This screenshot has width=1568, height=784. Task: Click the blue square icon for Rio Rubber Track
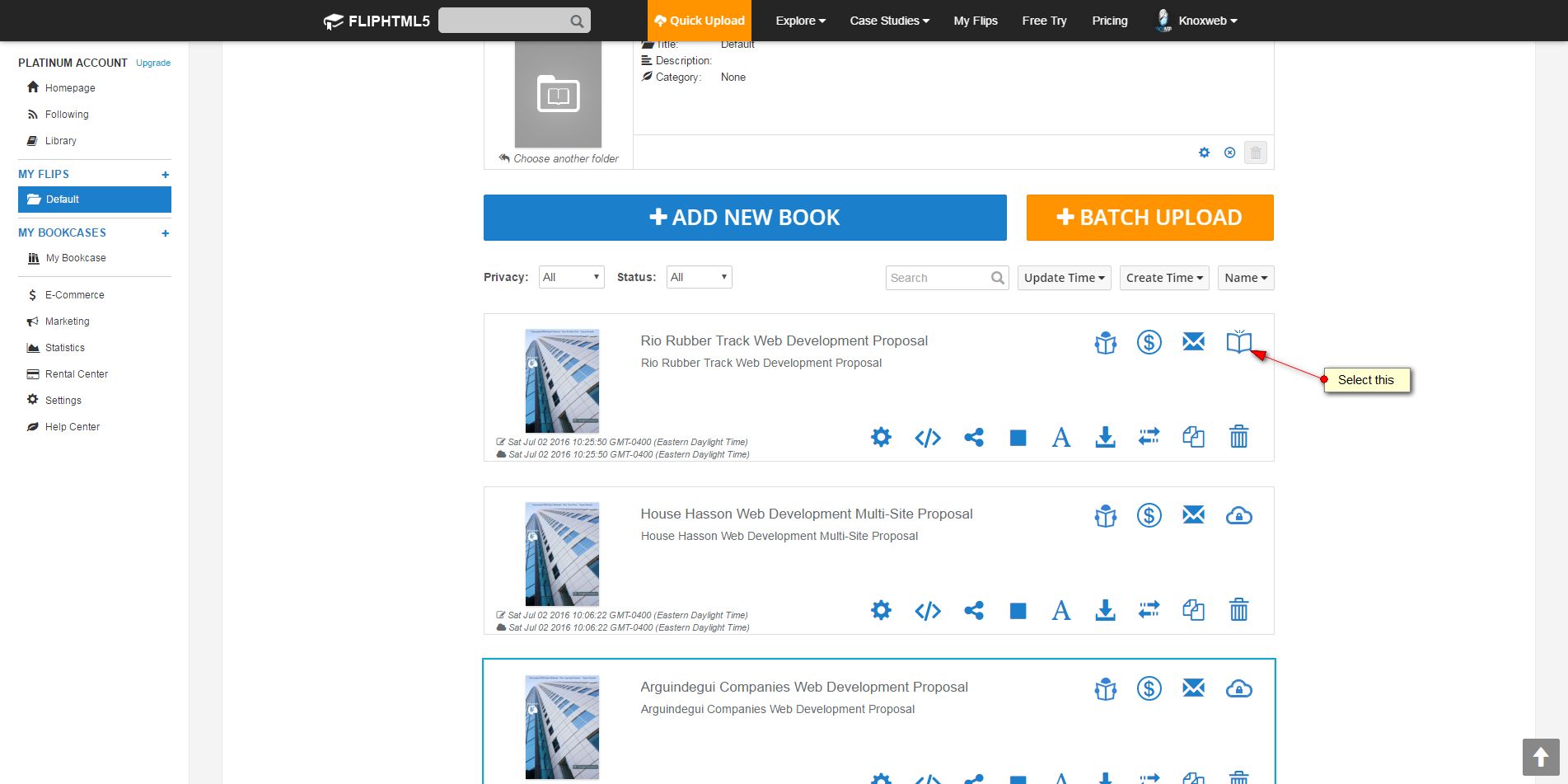pyautogui.click(x=1018, y=438)
